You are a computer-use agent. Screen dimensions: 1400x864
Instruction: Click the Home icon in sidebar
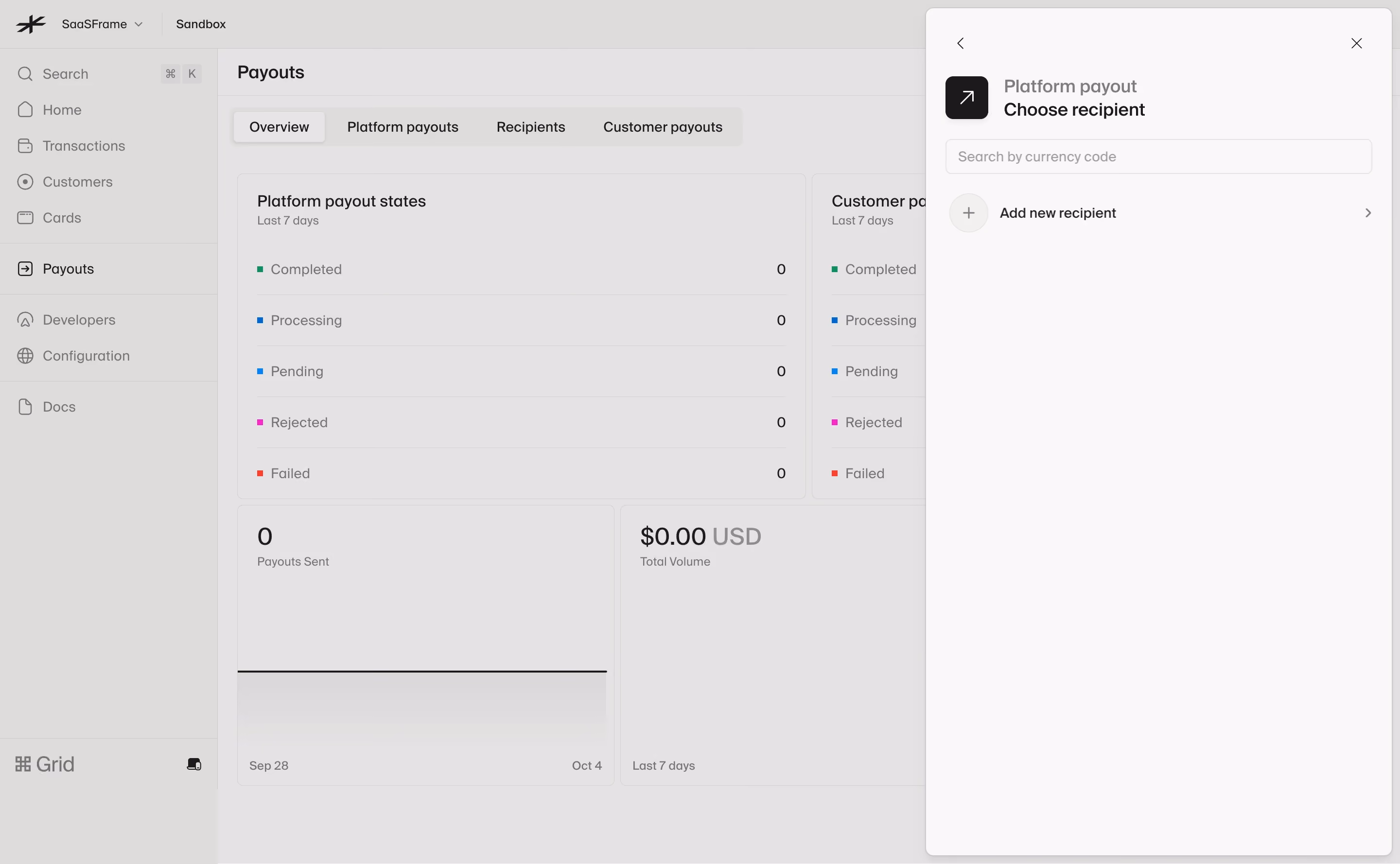(25, 110)
